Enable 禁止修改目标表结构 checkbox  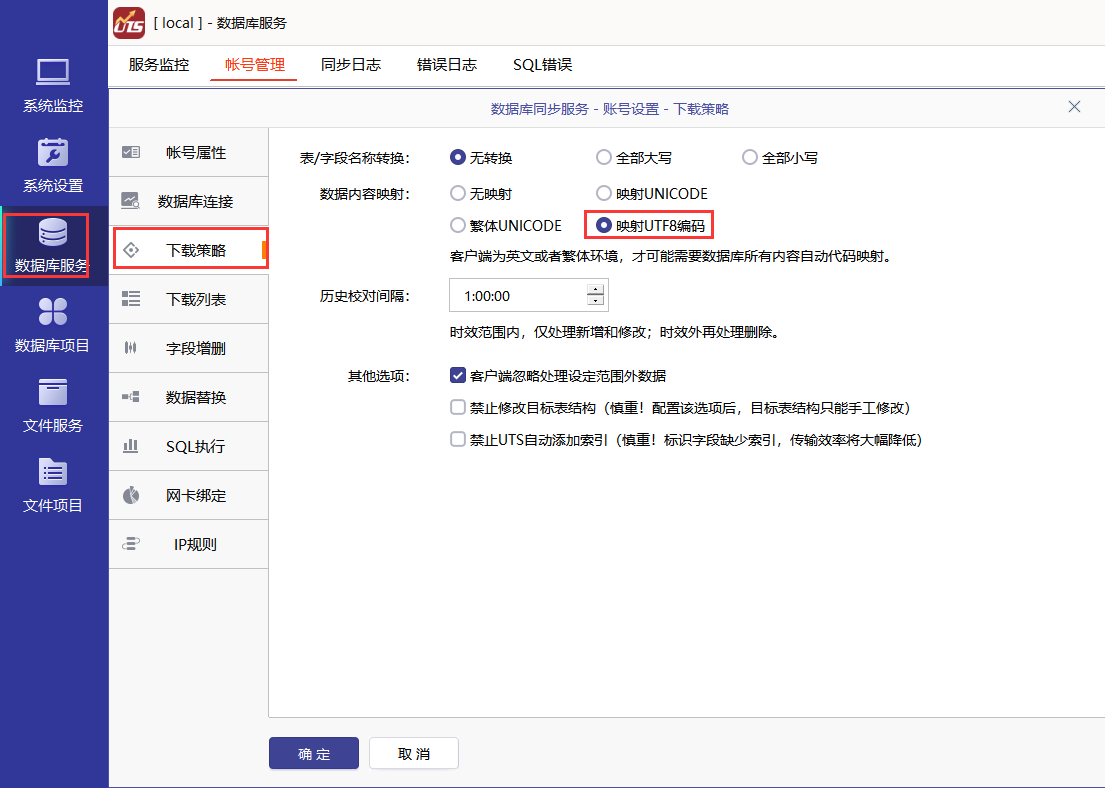457,407
